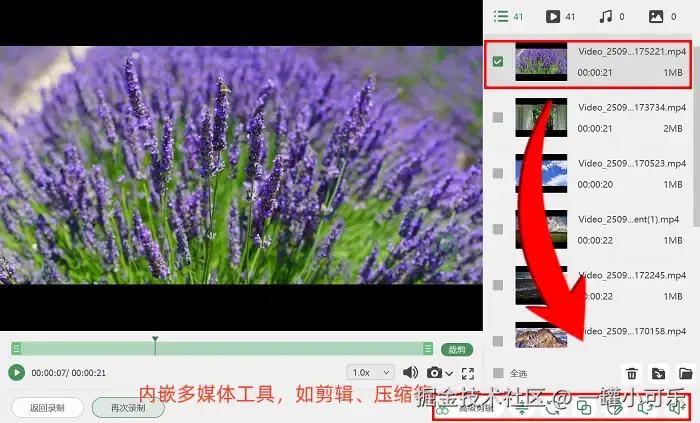
Task: Click the timeline playhead marker
Action: tap(155, 340)
